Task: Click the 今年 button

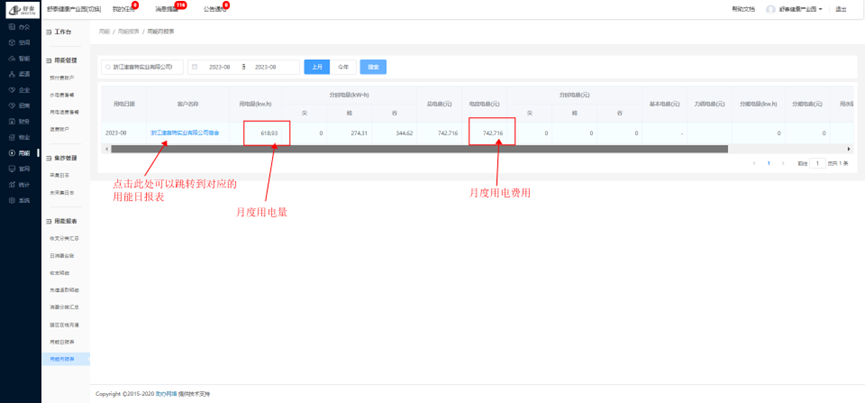Action: (x=343, y=67)
